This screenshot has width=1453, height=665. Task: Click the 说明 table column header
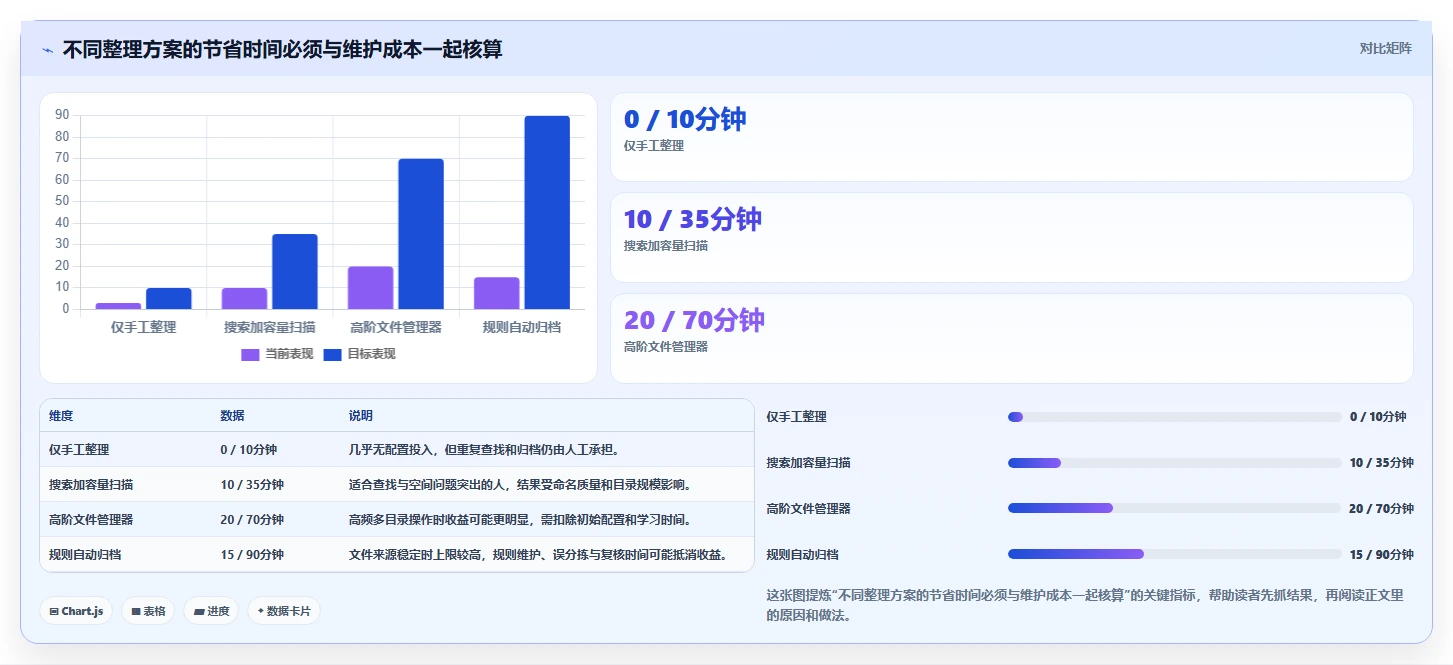361,416
